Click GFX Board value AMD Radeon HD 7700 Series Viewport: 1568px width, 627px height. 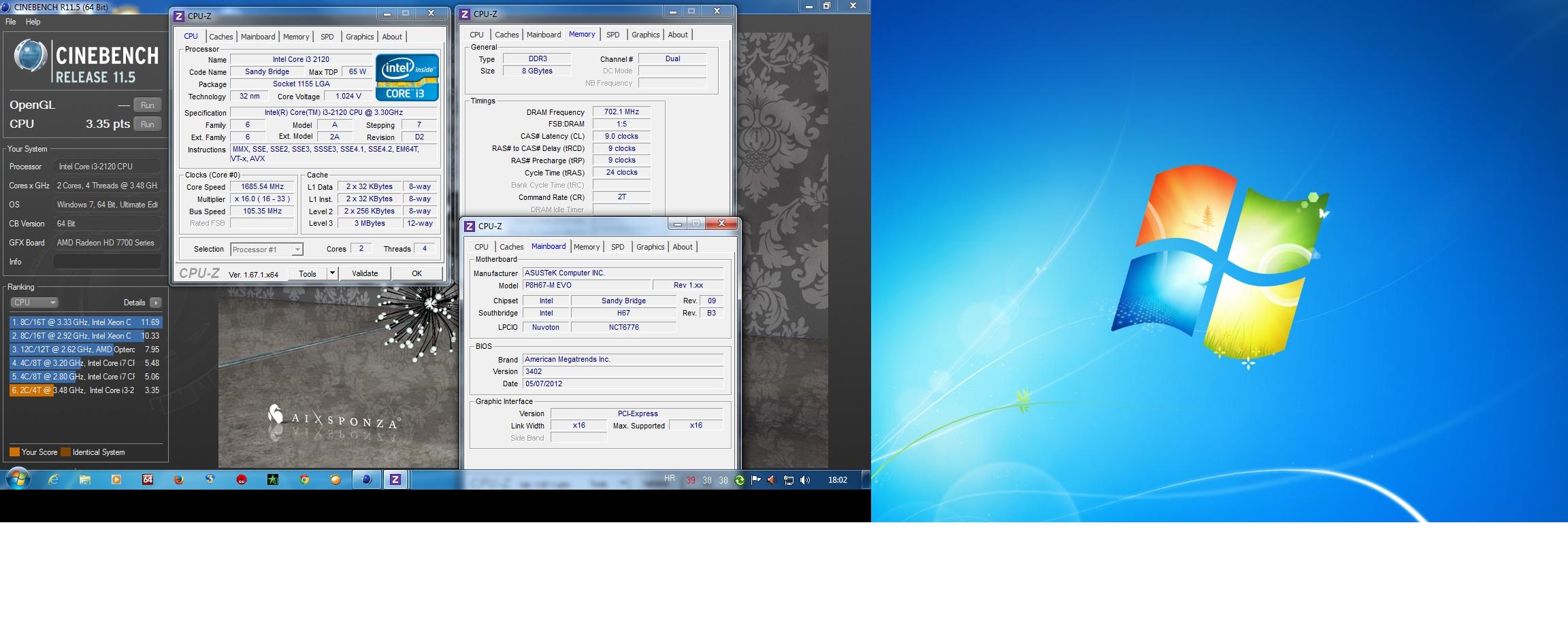[107, 243]
